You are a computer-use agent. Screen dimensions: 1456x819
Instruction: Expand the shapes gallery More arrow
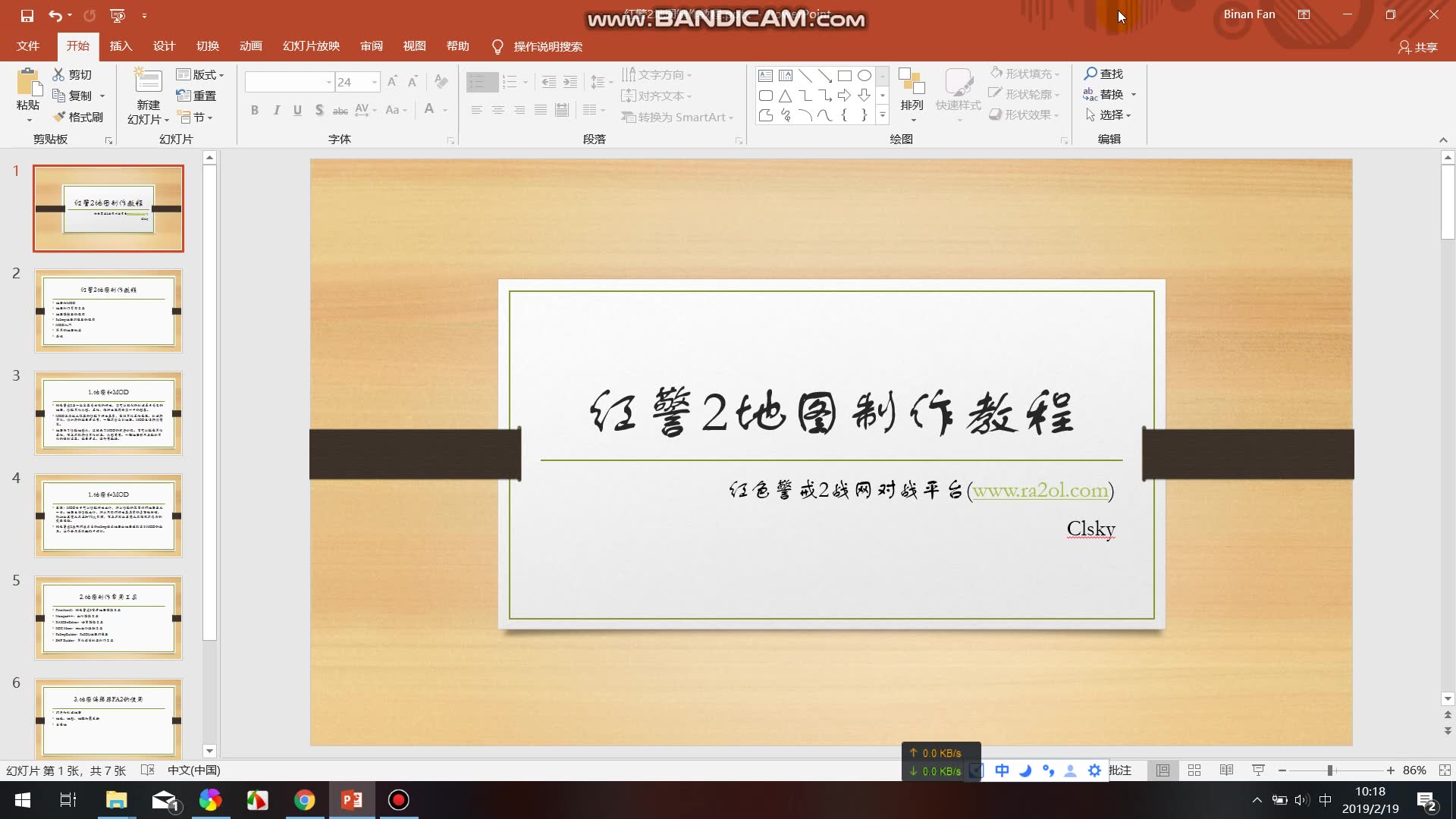point(882,115)
